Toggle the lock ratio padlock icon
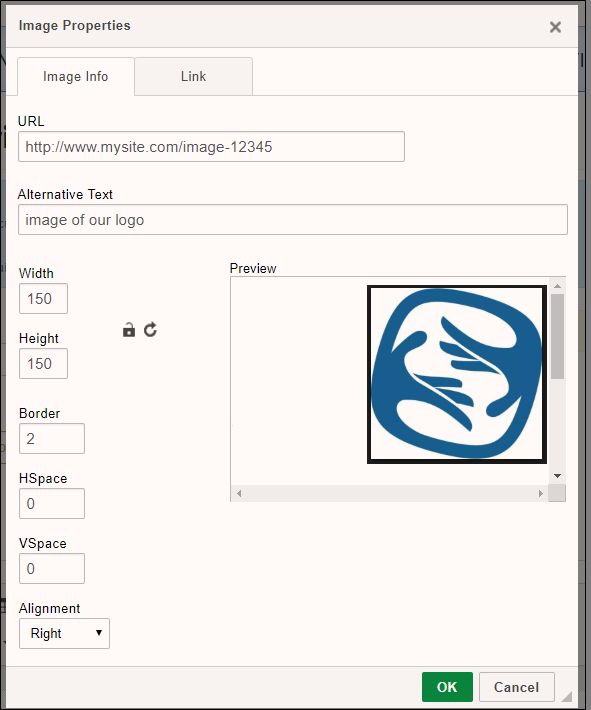 coord(129,330)
